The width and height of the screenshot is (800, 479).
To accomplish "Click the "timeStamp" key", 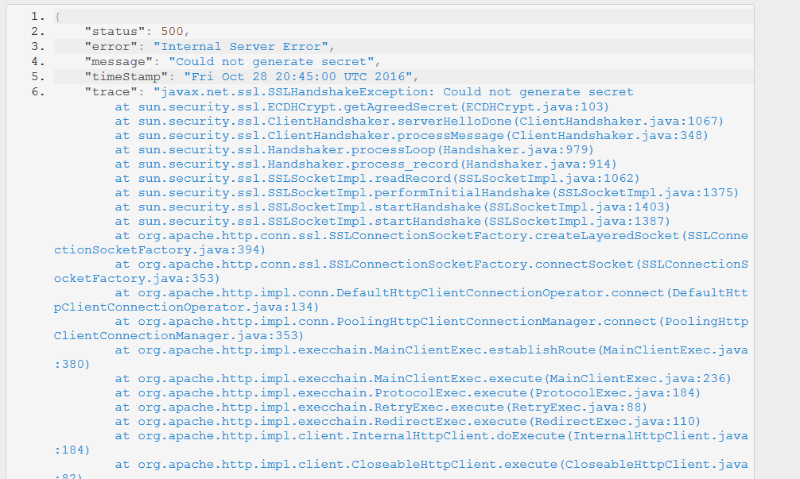I will pos(127,77).
